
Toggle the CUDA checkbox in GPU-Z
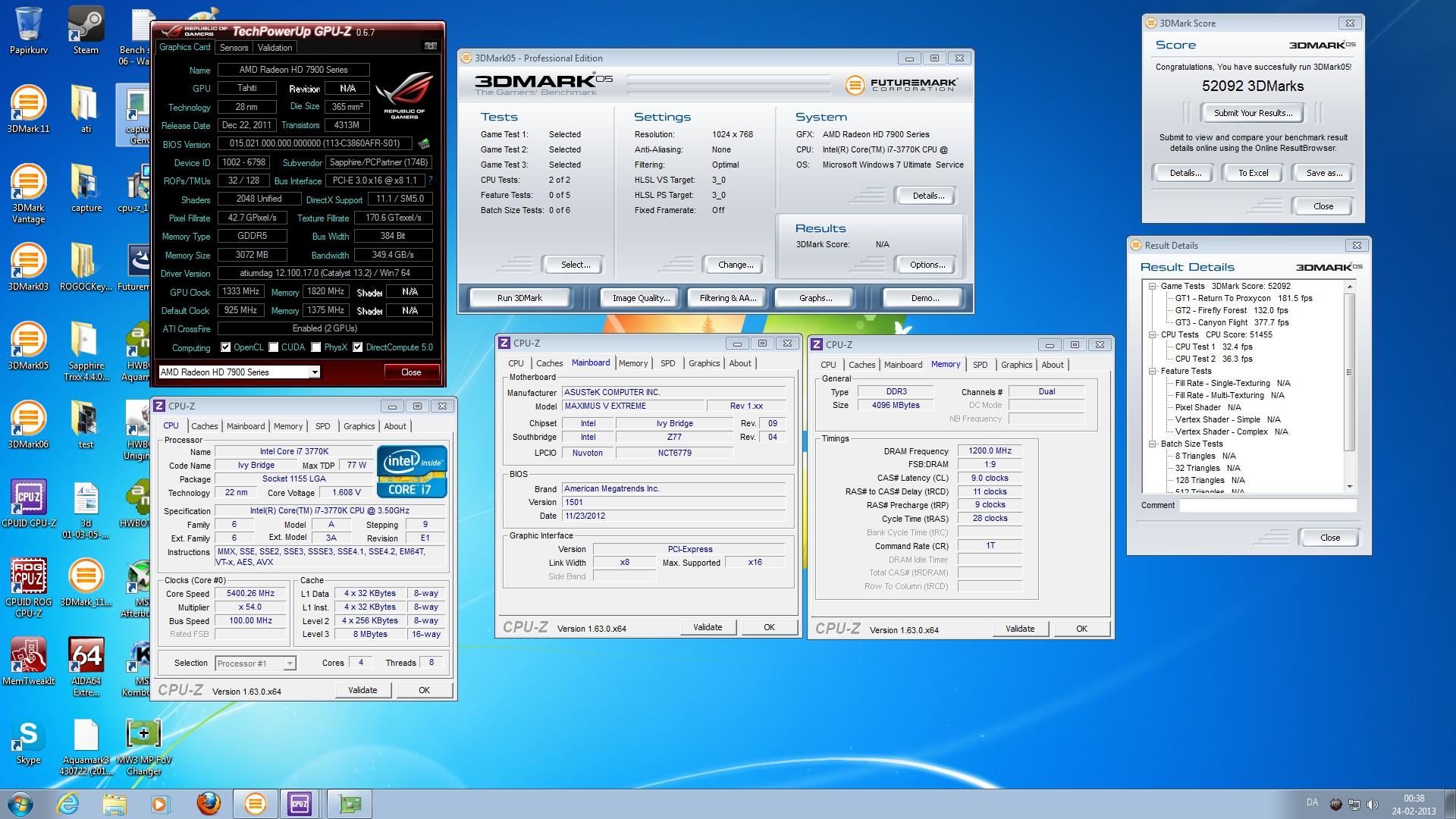[274, 347]
